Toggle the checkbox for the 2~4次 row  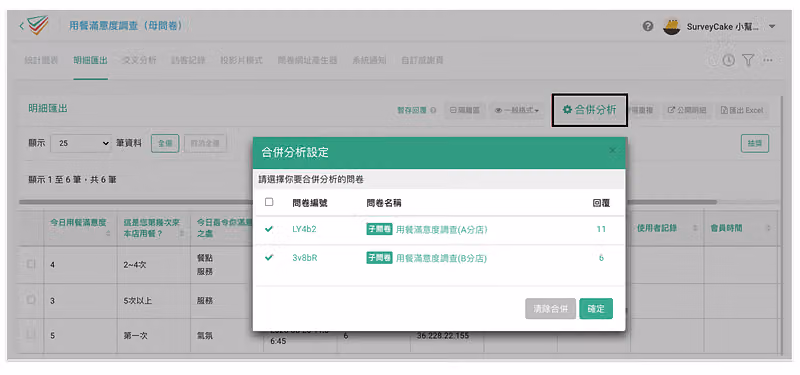[31, 265]
